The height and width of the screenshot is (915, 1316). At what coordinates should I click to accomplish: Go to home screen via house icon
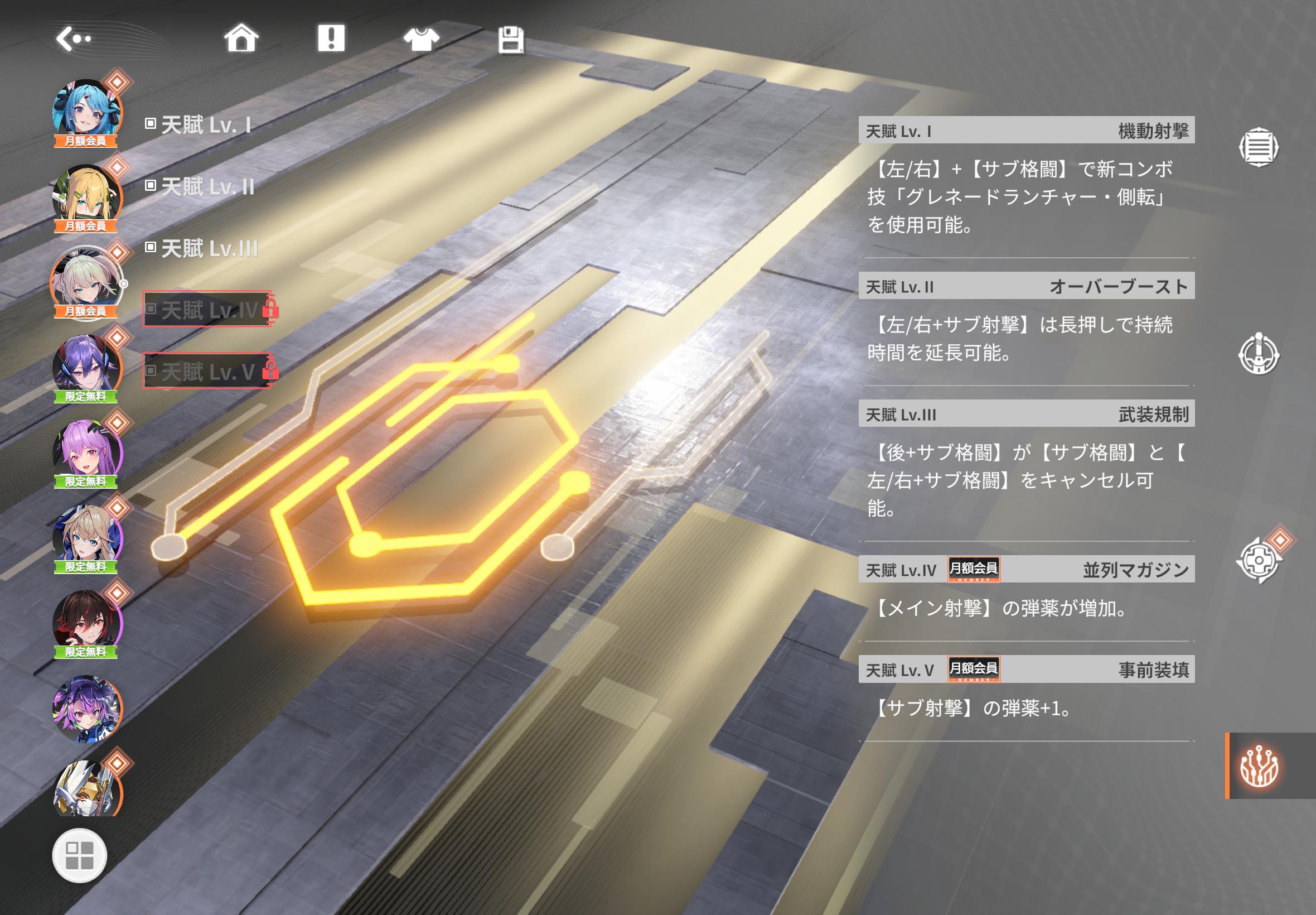pos(241,38)
